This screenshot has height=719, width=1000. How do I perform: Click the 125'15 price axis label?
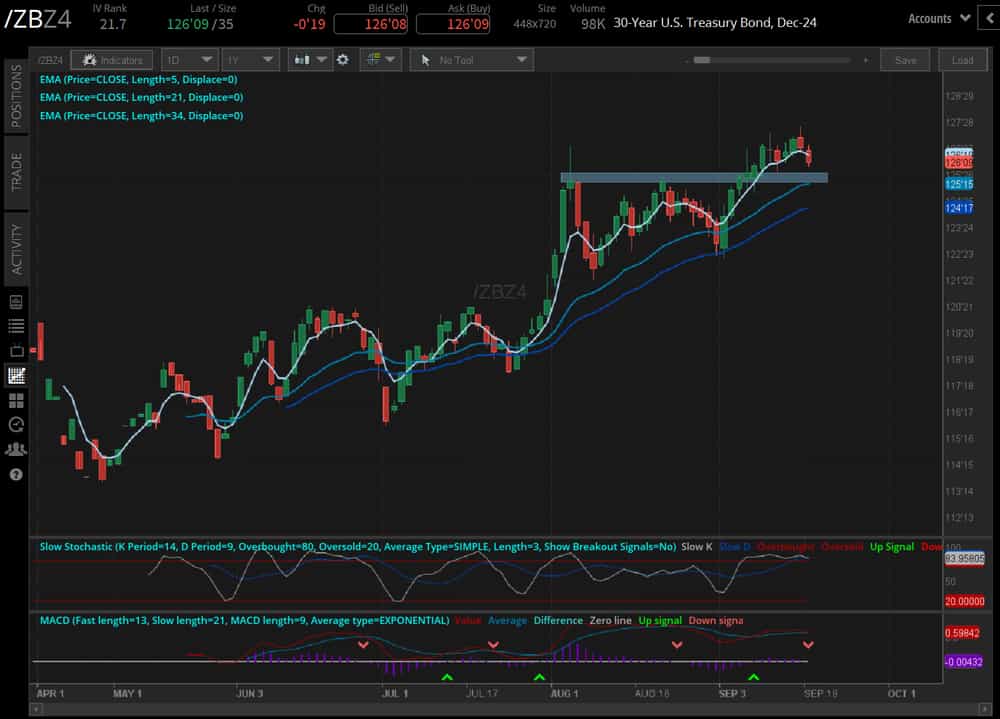coord(959,184)
